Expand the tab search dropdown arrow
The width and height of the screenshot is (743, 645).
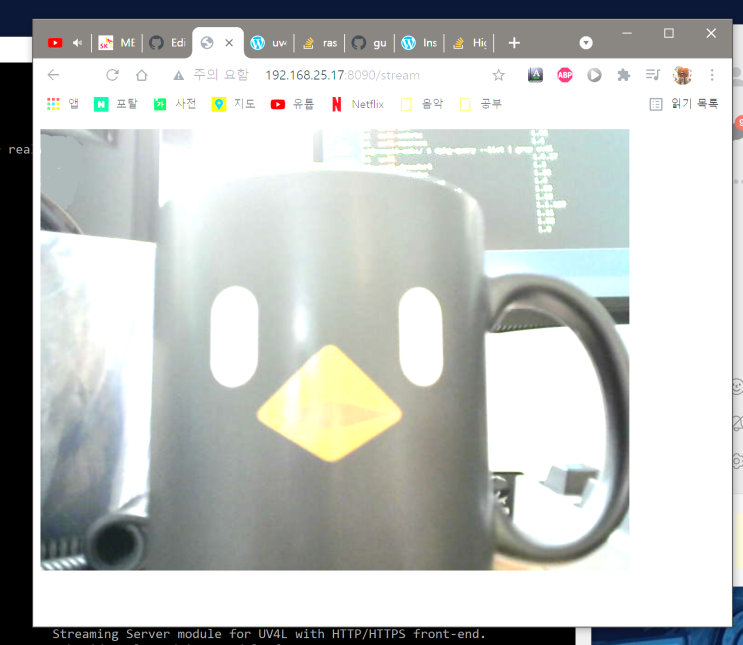pyautogui.click(x=586, y=43)
